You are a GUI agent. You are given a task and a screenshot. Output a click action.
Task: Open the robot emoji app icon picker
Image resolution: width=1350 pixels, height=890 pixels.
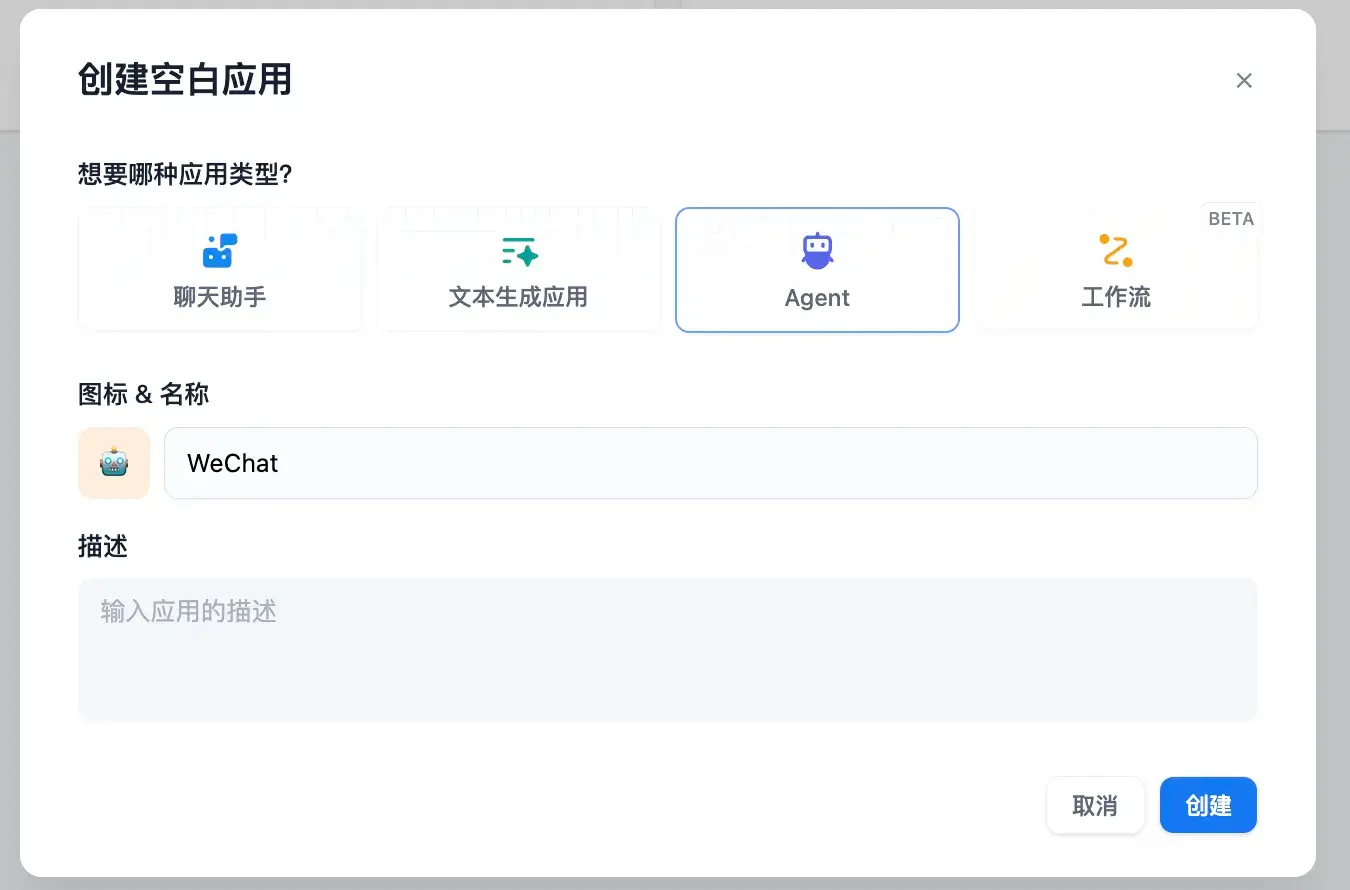(x=114, y=463)
